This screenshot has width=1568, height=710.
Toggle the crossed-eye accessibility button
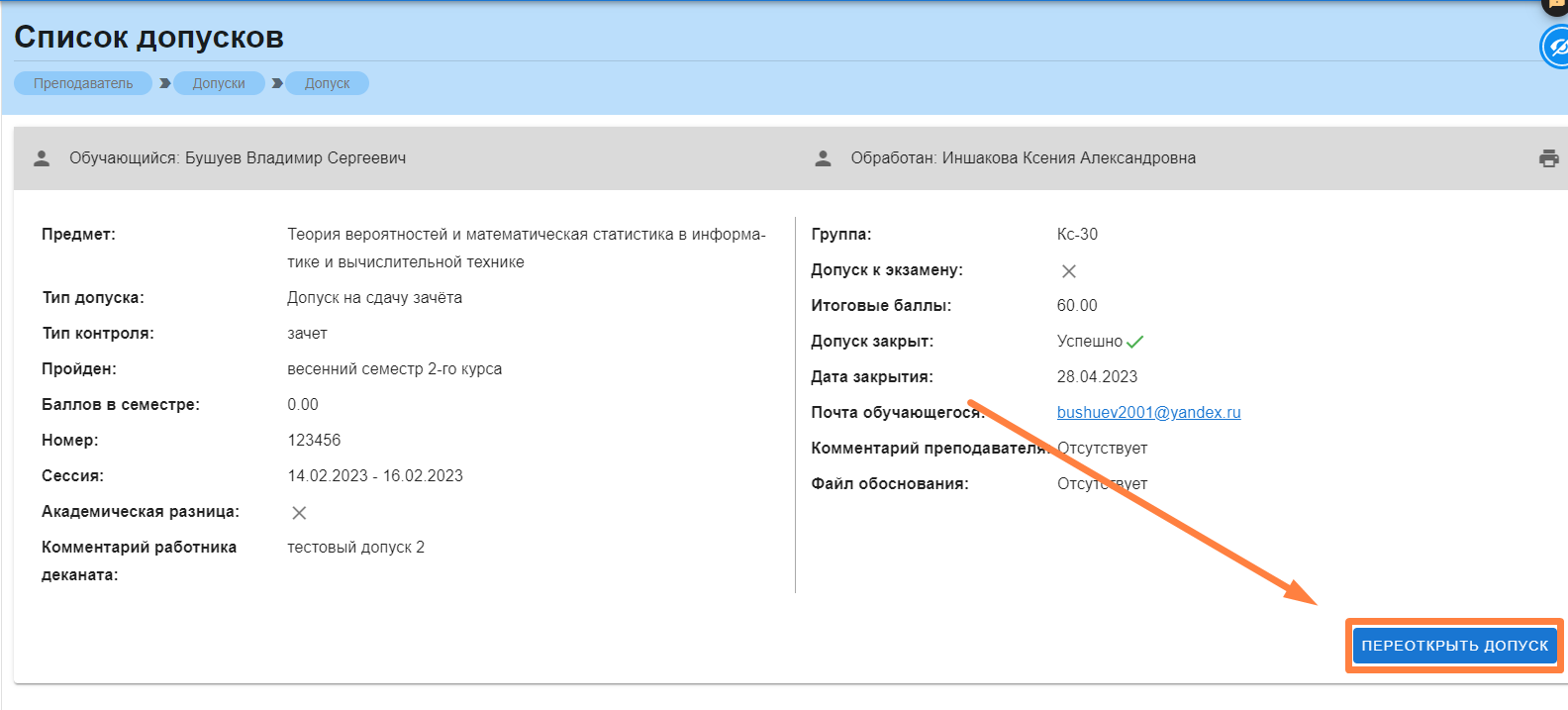(x=1556, y=47)
